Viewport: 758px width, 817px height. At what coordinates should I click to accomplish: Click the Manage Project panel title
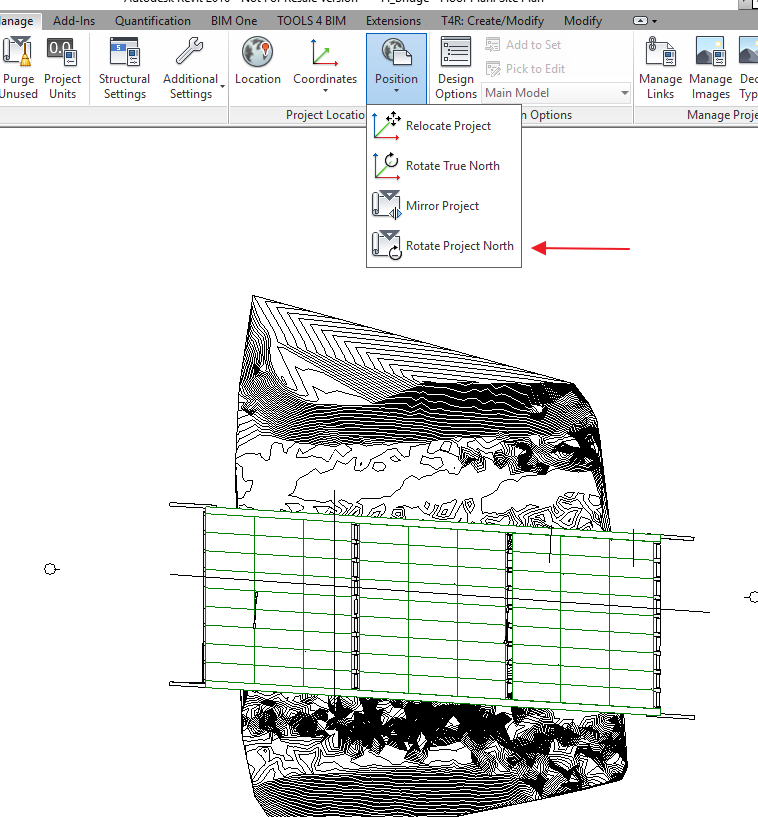[x=722, y=115]
